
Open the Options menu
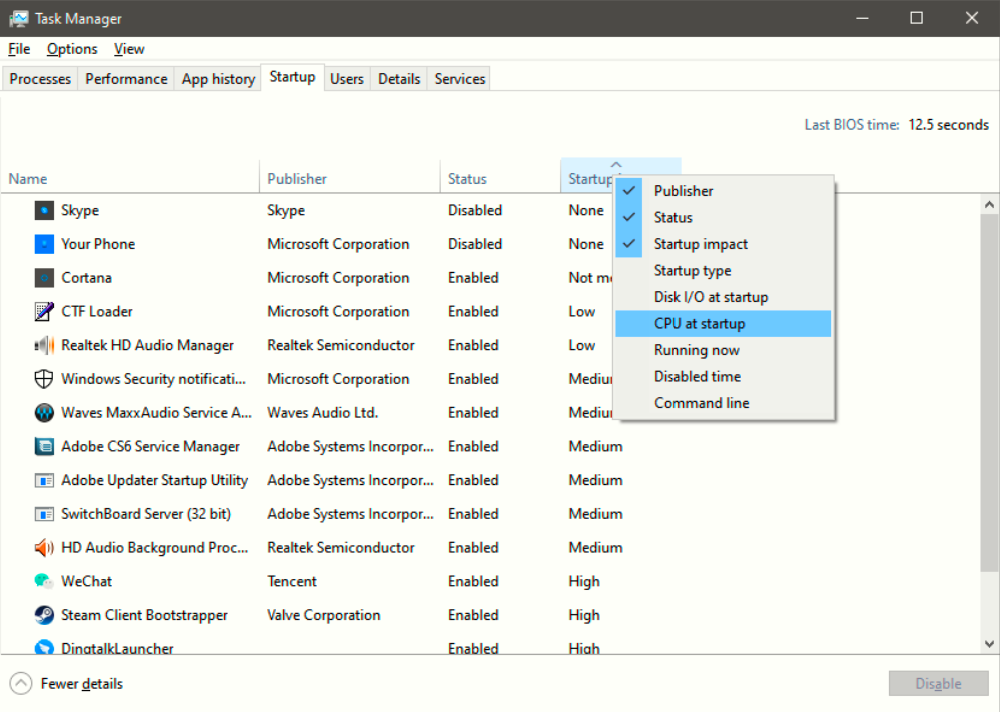72,49
